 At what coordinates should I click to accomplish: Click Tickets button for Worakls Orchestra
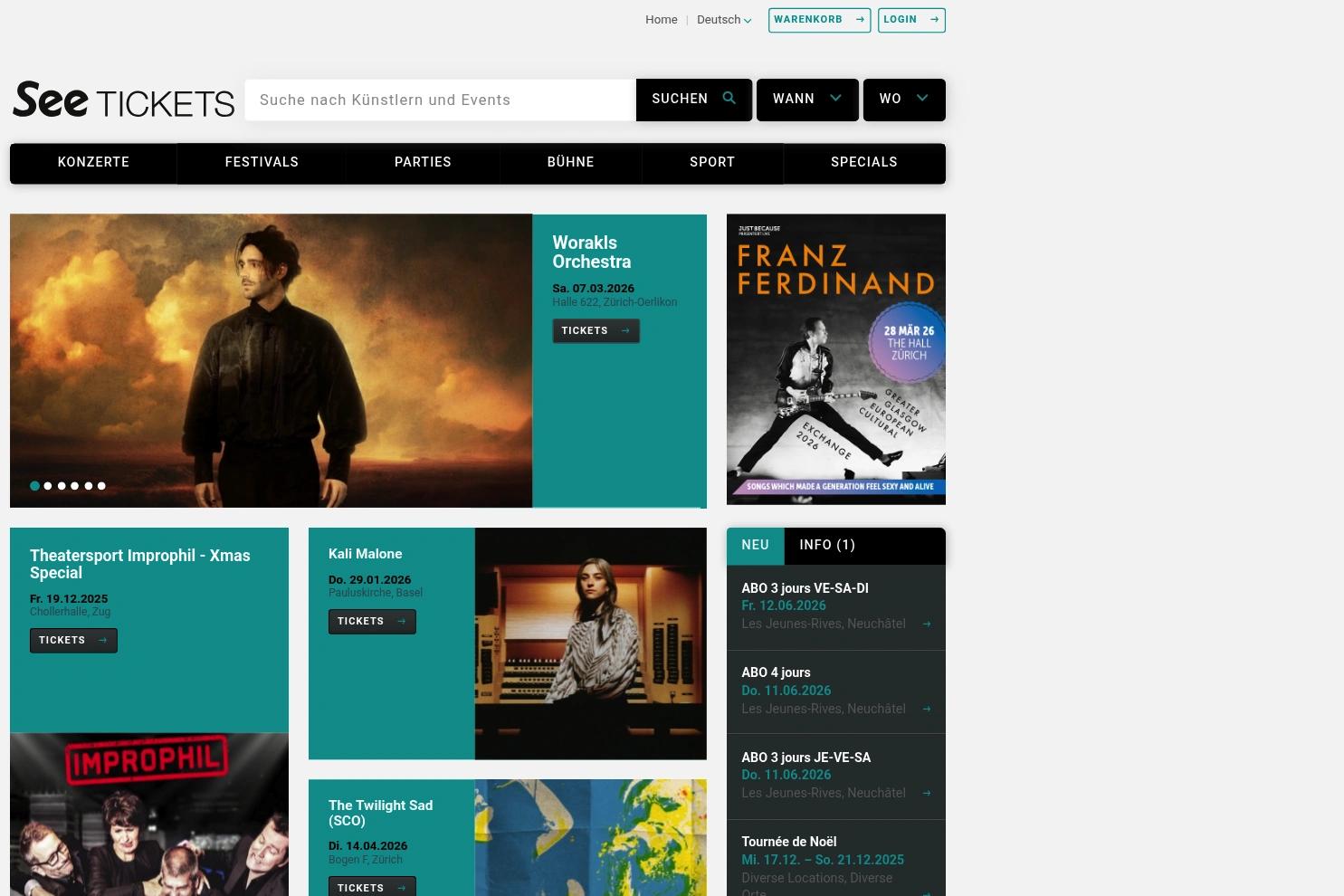596,331
